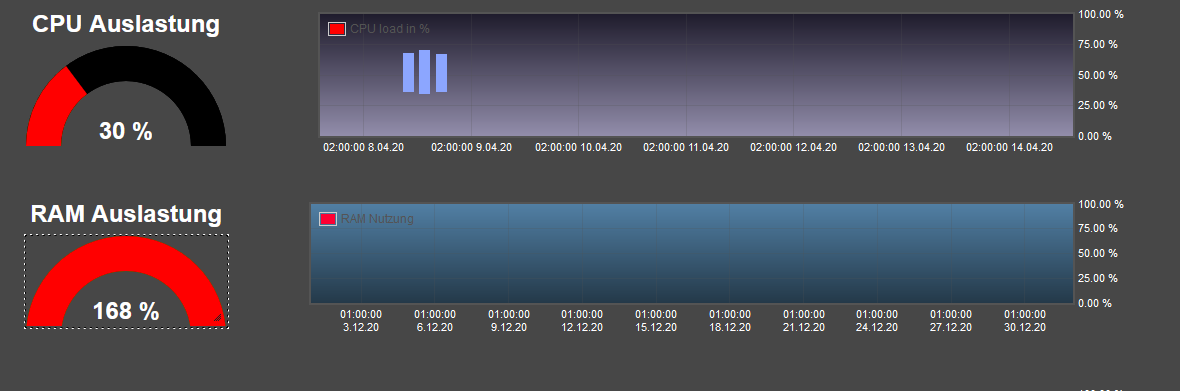Click the 75.00 % label on RAM chart
The image size is (1180, 391).
[1098, 229]
